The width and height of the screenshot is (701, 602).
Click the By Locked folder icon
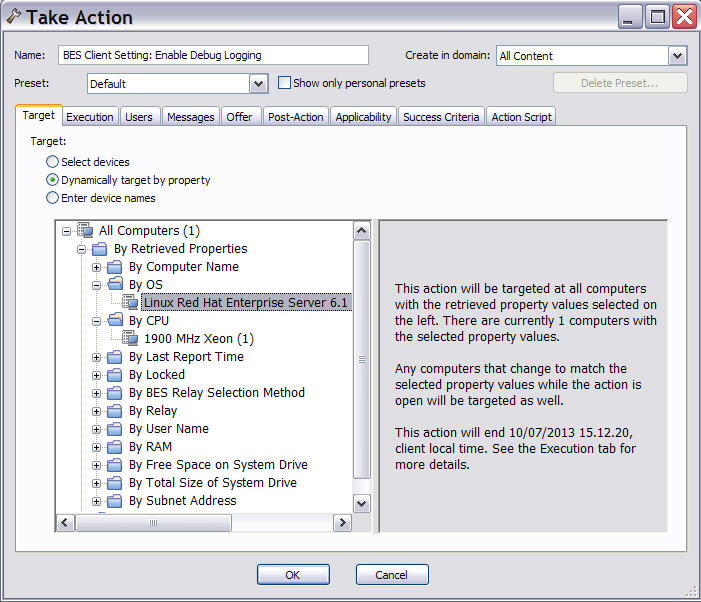click(x=115, y=375)
